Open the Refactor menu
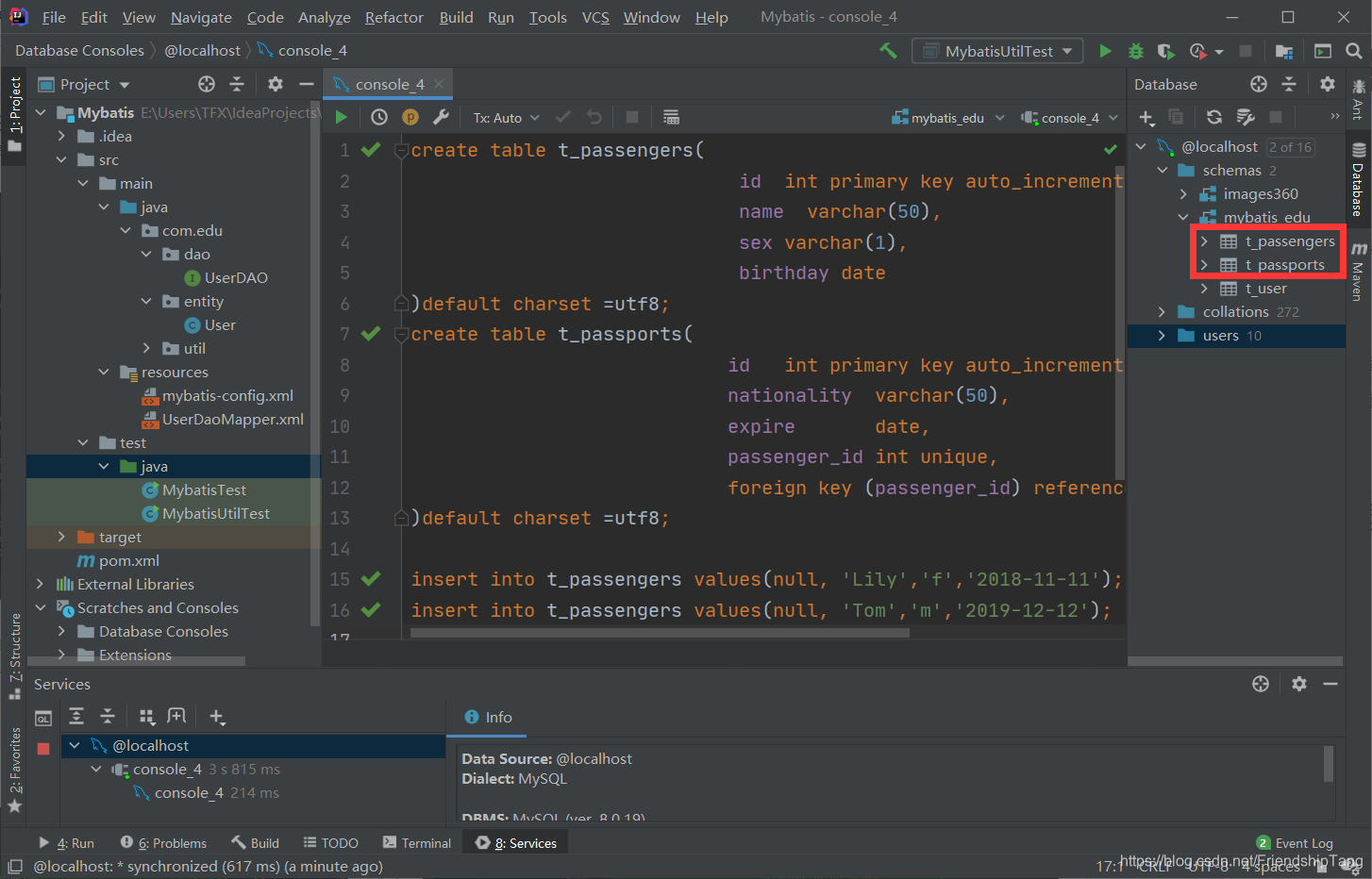Image resolution: width=1372 pixels, height=879 pixels. point(394,17)
